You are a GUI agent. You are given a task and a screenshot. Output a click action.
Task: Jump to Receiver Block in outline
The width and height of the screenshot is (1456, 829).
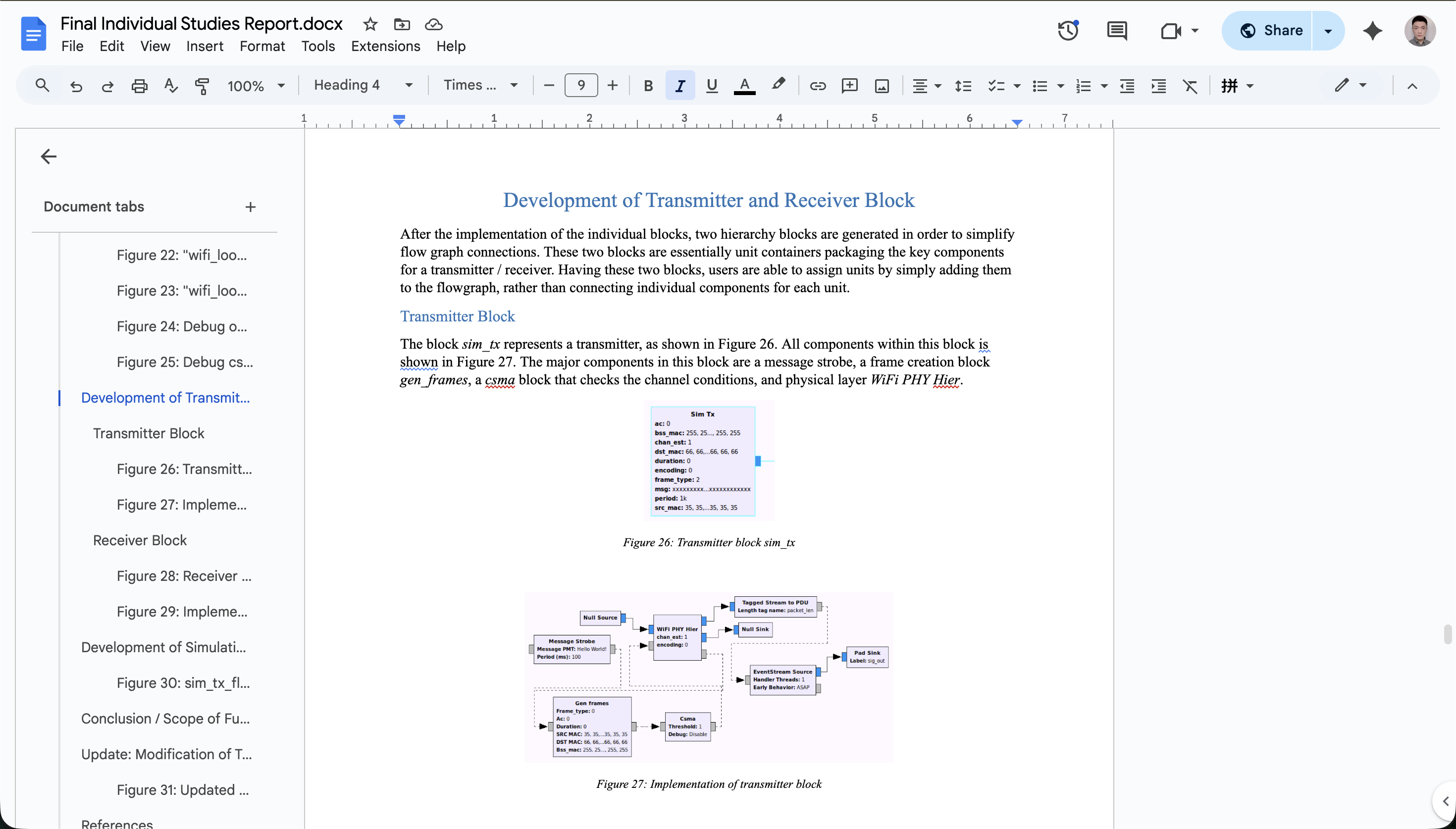[x=140, y=540]
